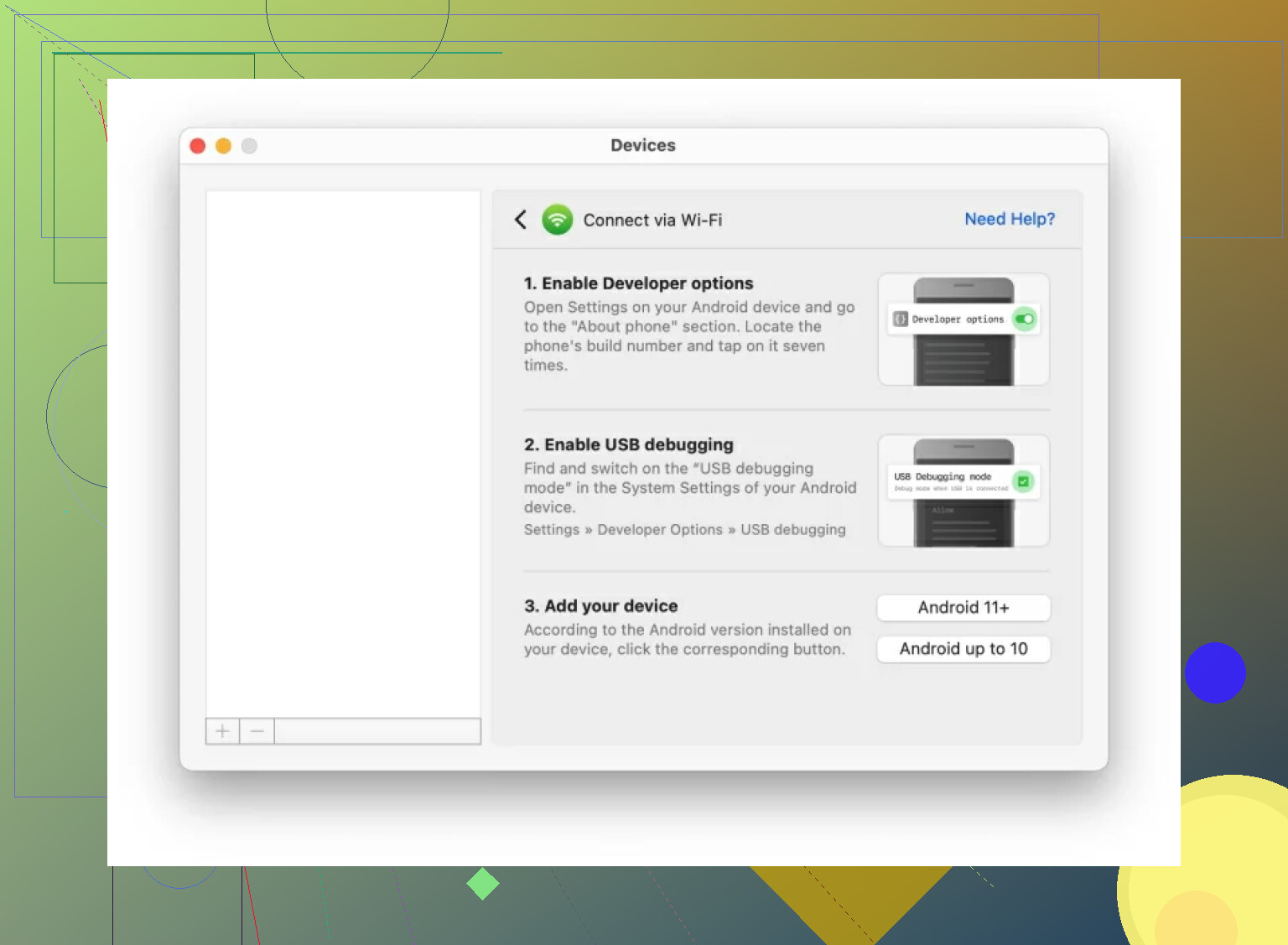Add a device with the plus button
Screen dimensions: 1288x945
click(222, 731)
